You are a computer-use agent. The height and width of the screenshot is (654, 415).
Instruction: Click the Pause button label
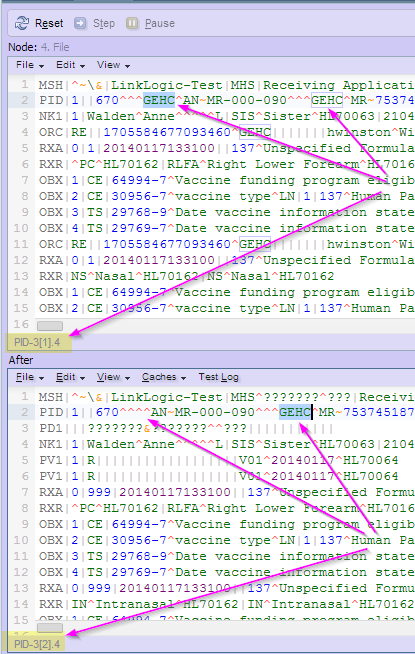[160, 23]
